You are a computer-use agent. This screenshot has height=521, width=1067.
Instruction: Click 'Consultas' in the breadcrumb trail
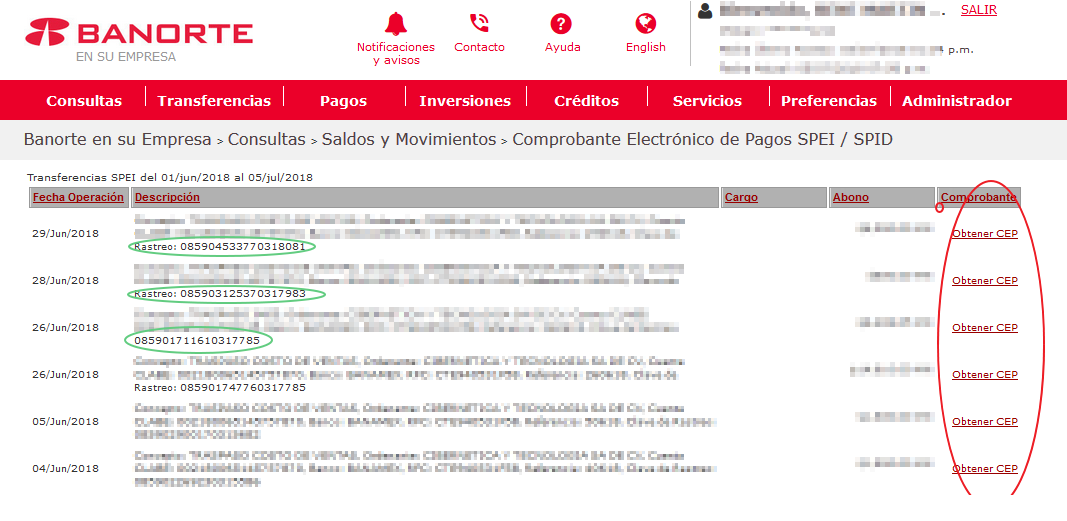(267, 139)
